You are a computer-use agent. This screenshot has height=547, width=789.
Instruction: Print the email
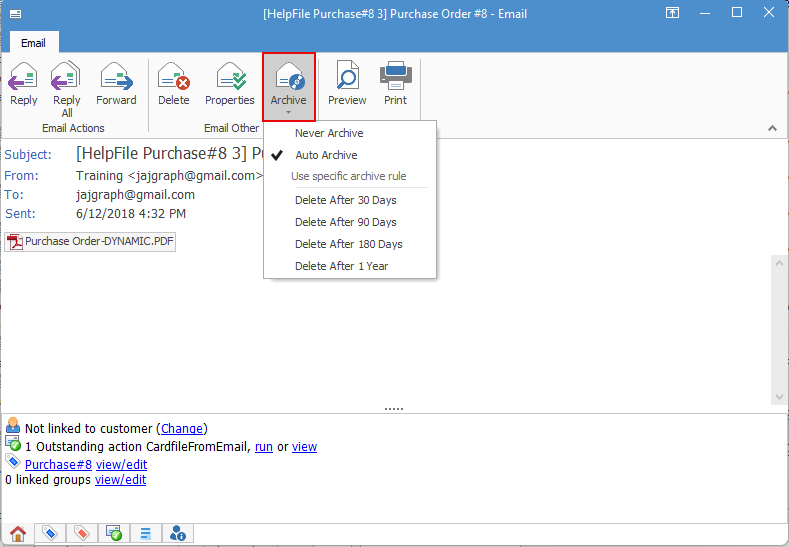pos(396,84)
